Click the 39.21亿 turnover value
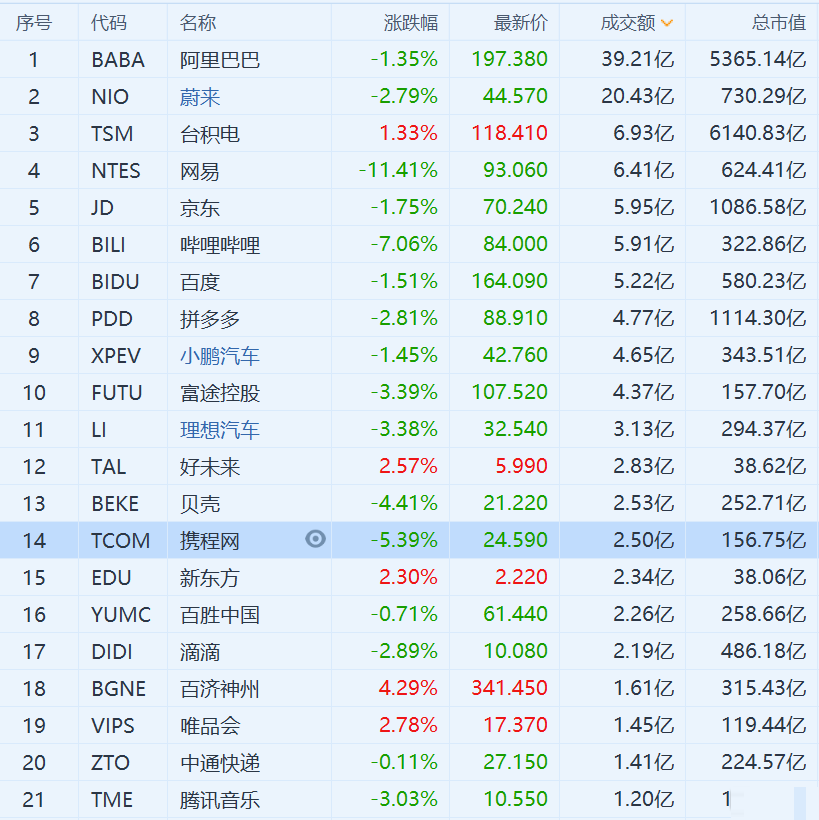819x820 pixels. pyautogui.click(x=638, y=59)
